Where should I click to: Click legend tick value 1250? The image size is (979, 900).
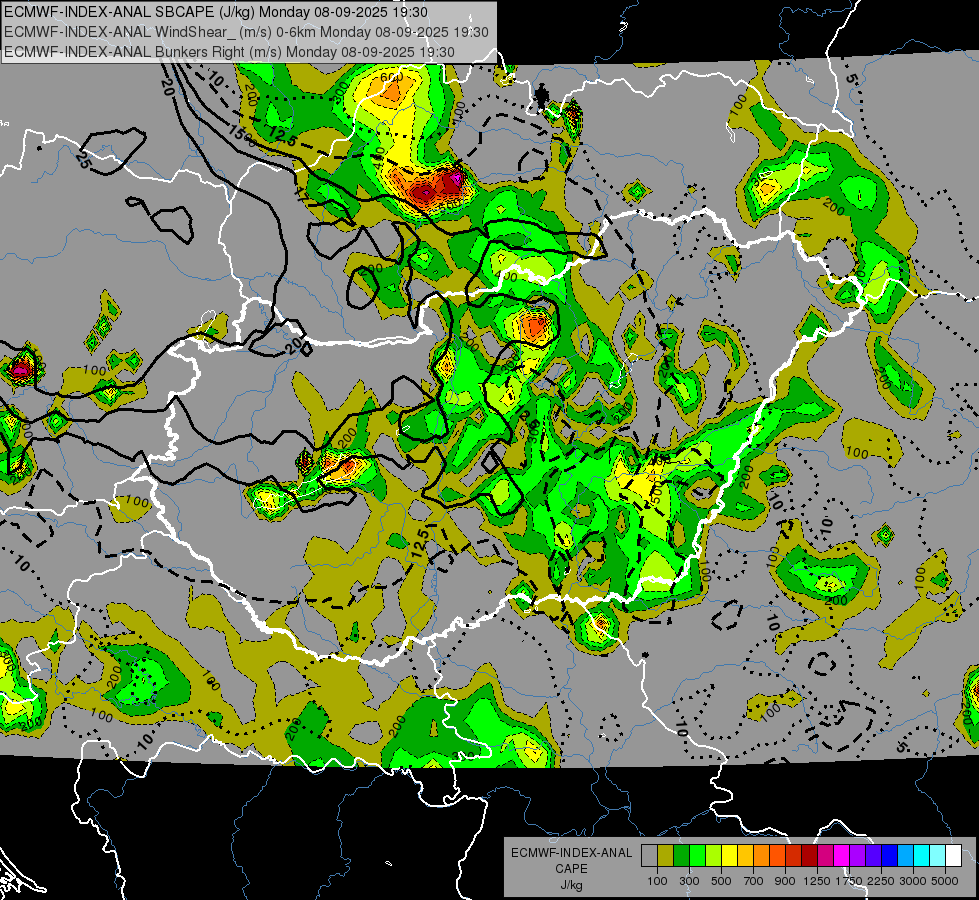pyautogui.click(x=817, y=881)
